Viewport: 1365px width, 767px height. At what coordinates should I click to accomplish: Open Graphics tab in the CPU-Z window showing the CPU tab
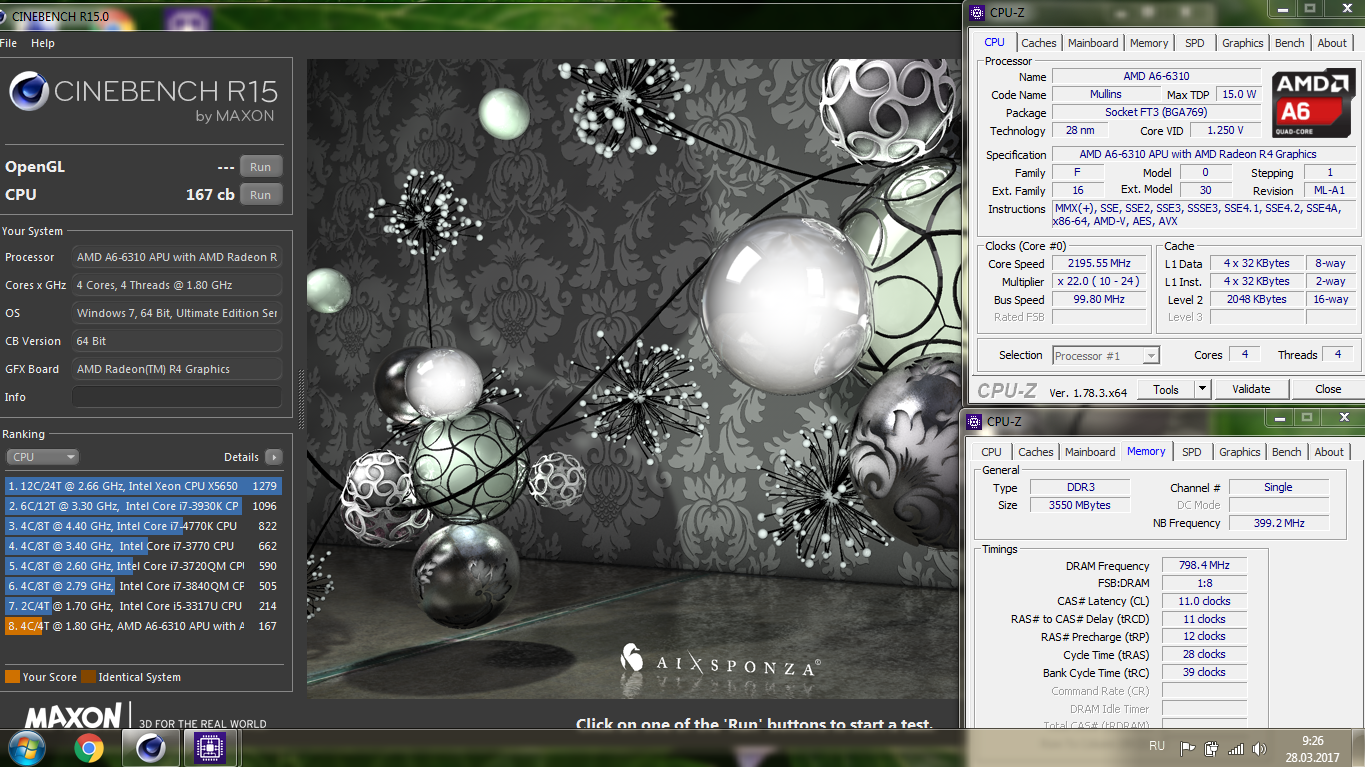(x=1242, y=43)
